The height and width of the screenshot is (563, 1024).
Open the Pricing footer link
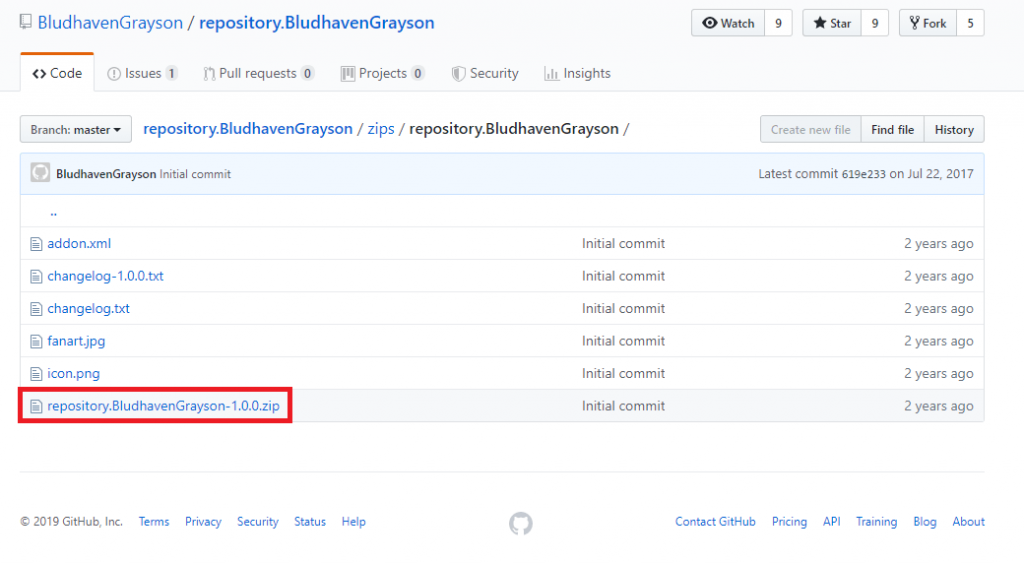(x=789, y=521)
